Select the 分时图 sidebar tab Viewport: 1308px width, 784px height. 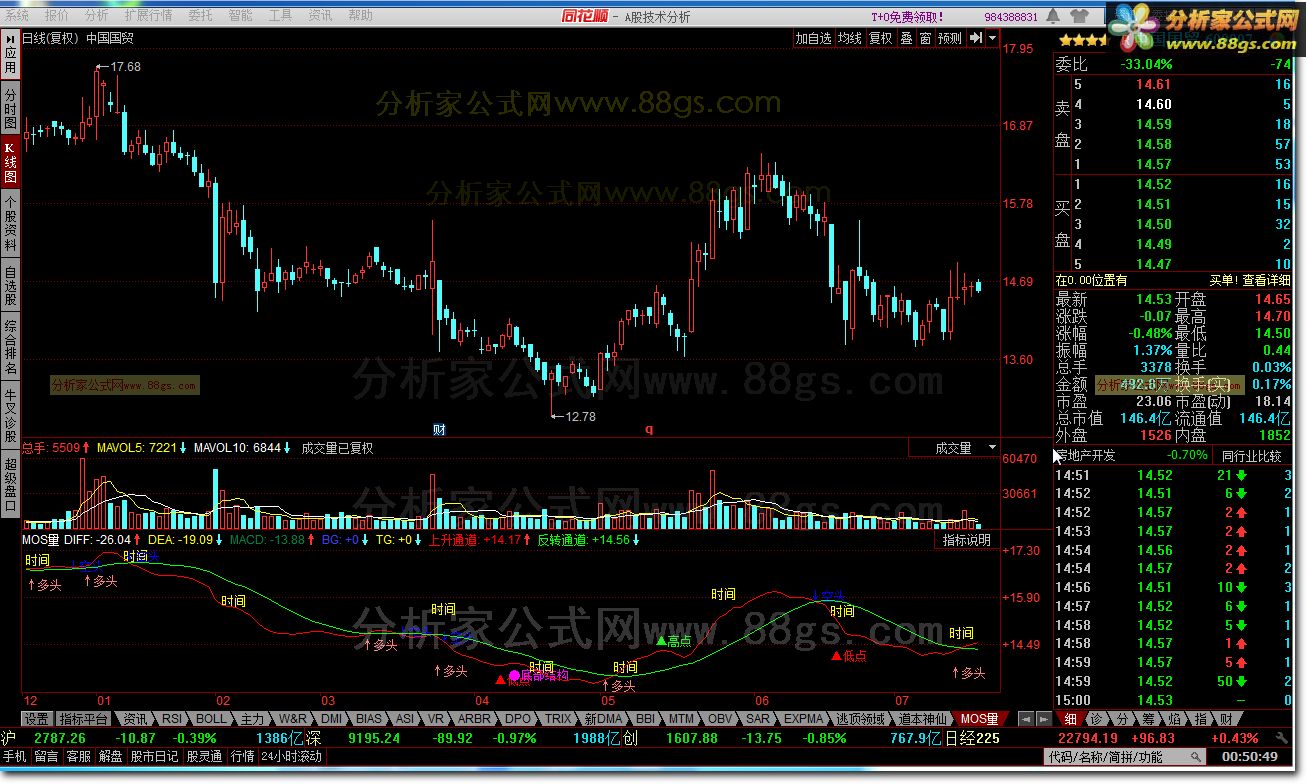10,107
